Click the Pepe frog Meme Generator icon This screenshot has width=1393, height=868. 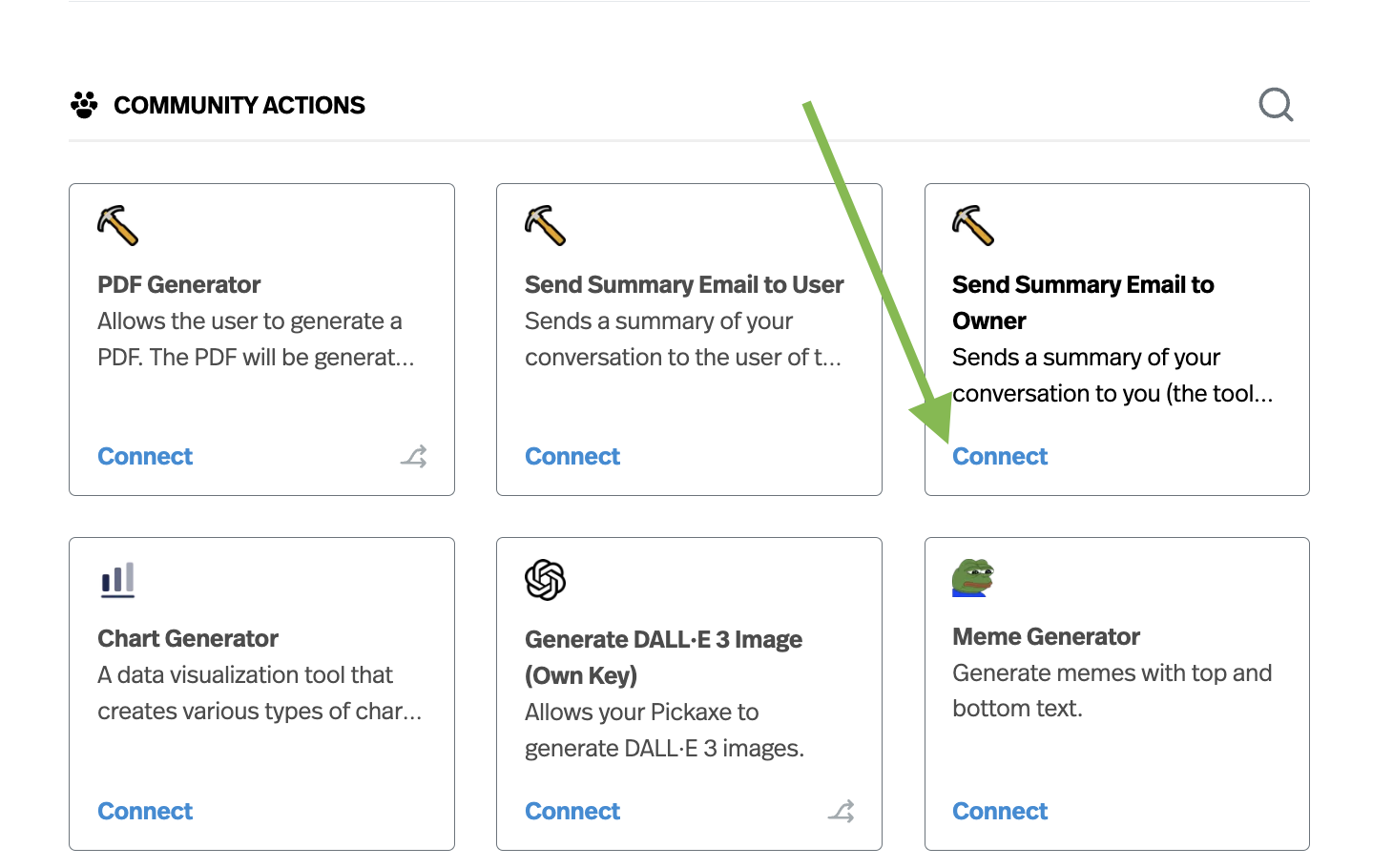tap(973, 578)
